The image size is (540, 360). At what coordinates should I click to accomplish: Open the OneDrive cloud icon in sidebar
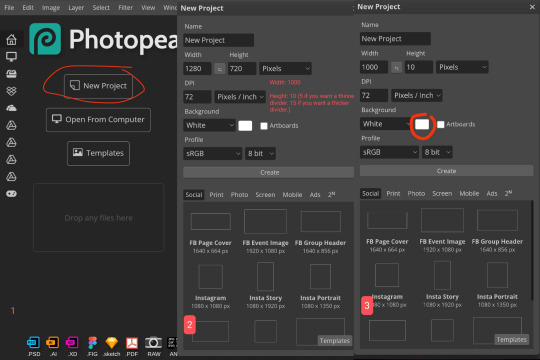[11, 108]
